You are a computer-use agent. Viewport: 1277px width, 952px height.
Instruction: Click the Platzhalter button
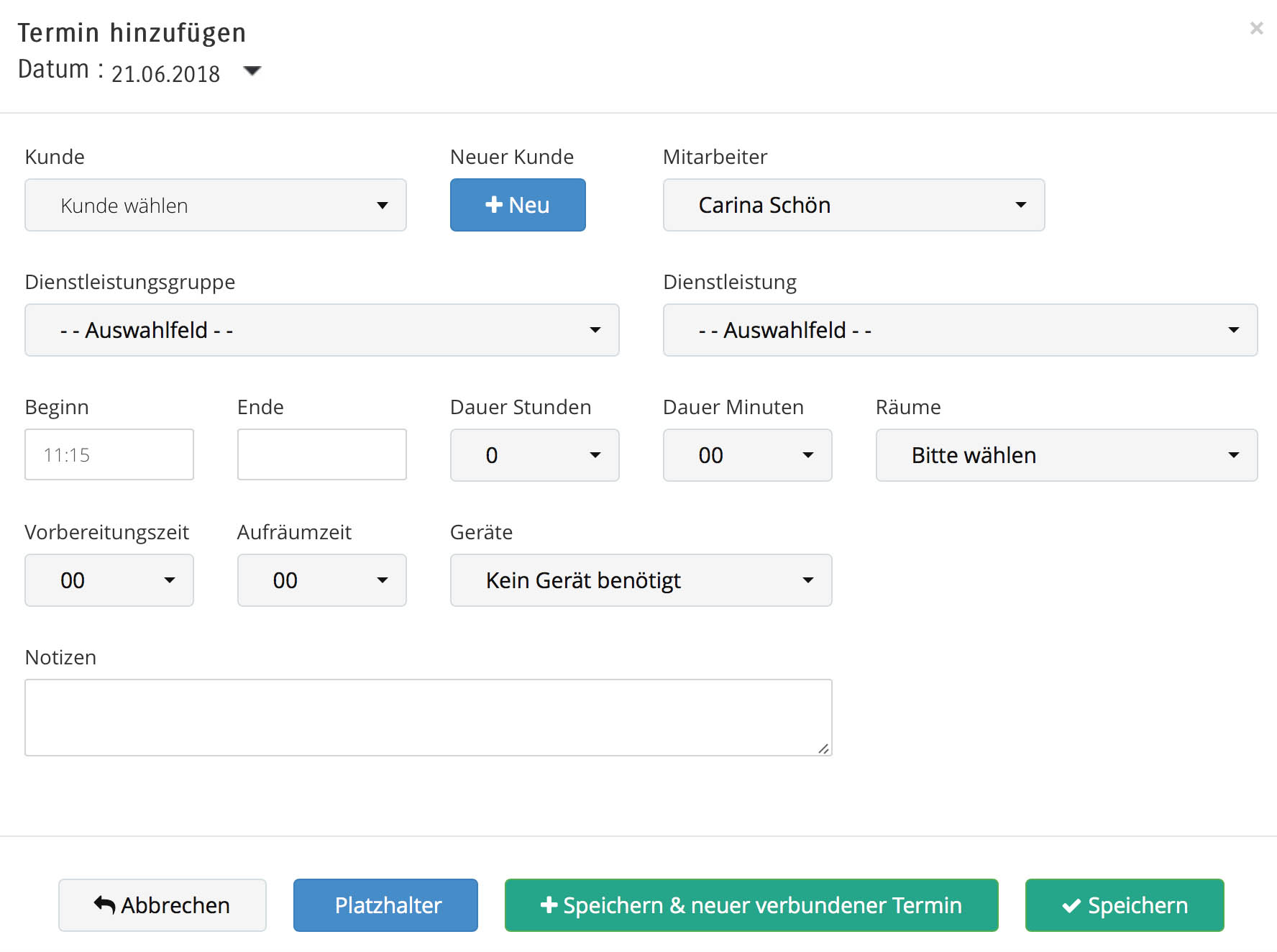coord(385,905)
